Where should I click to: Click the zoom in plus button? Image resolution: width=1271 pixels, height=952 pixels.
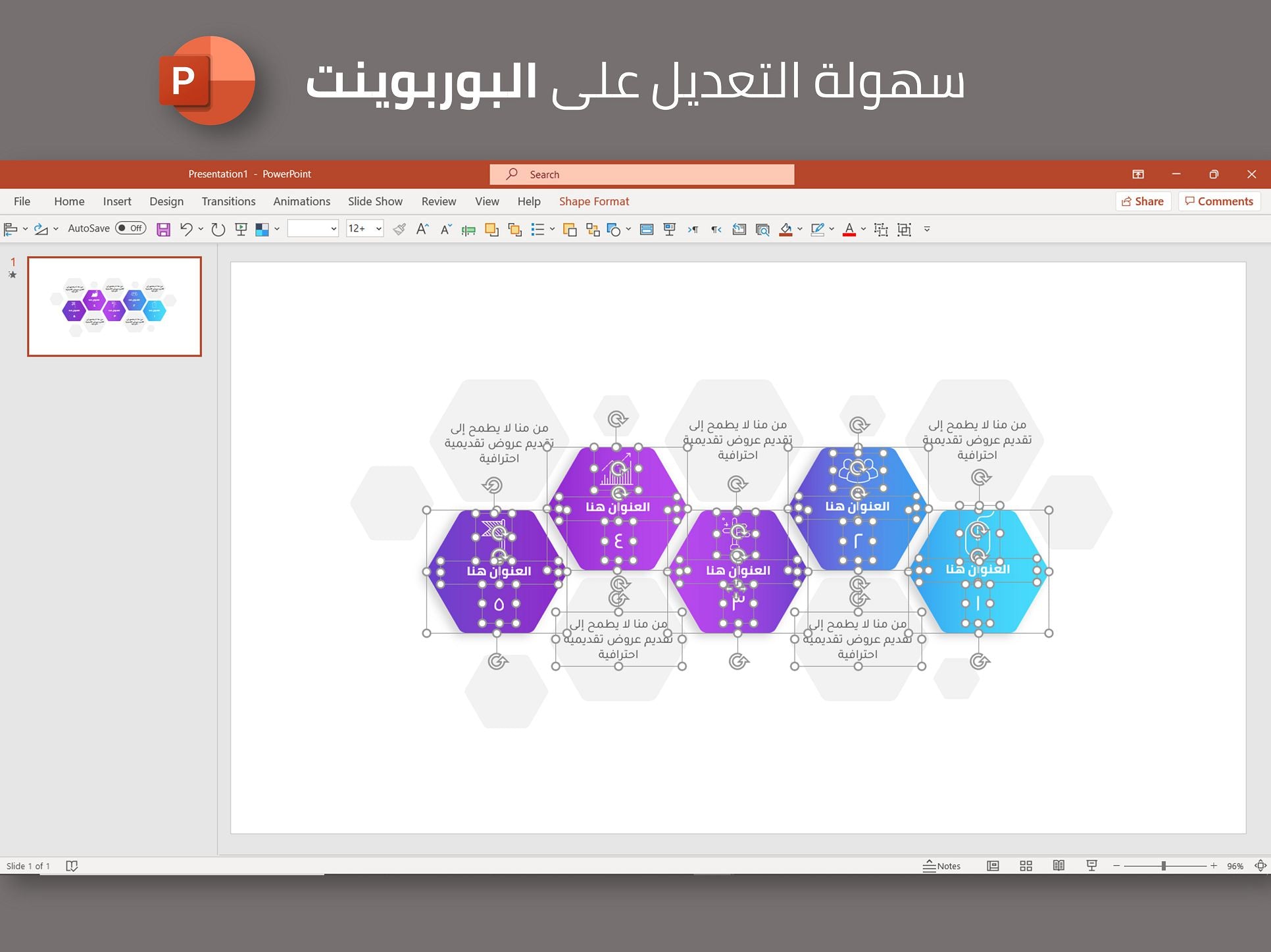pos(1214,866)
